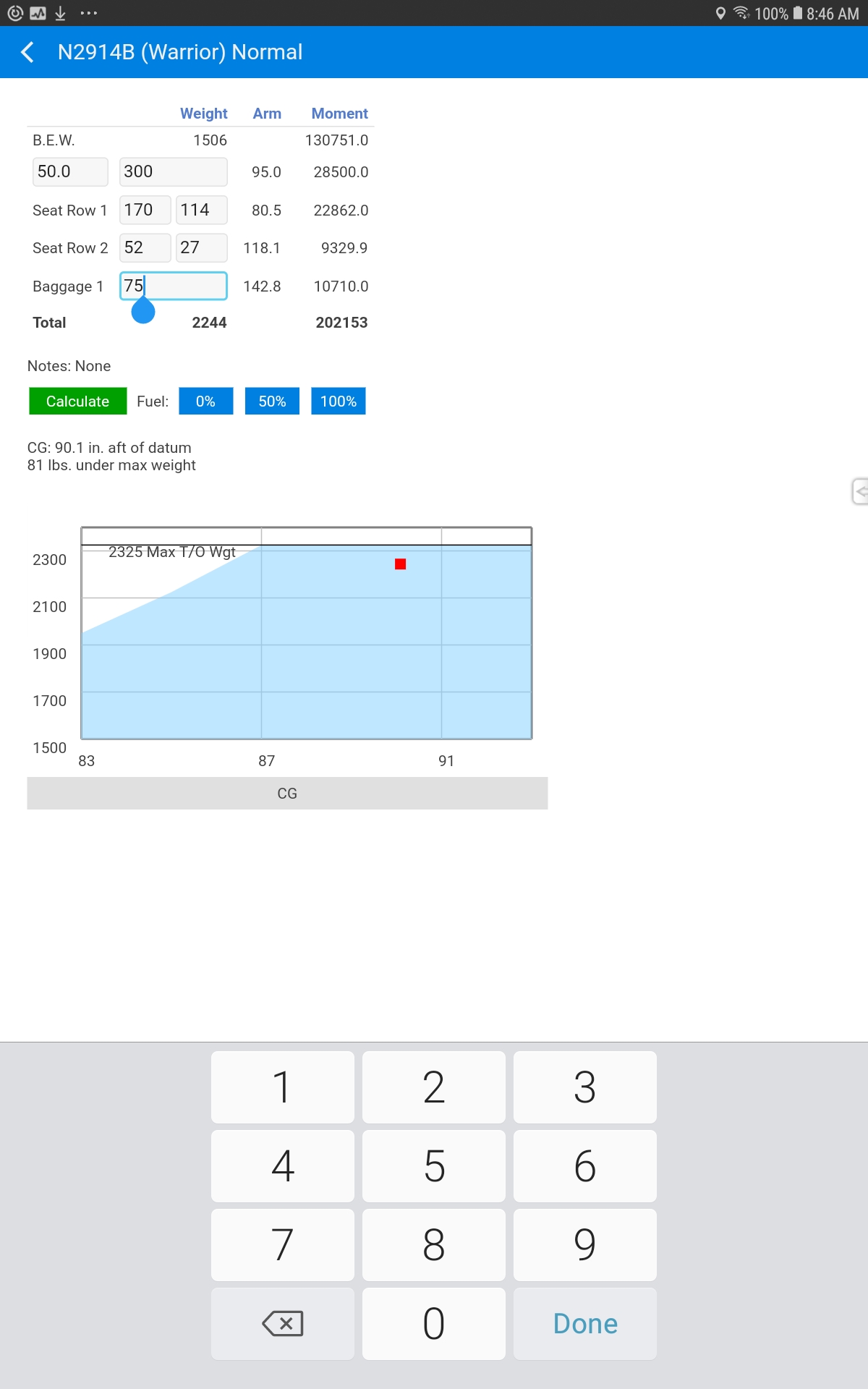Focus the Baggage 1 field showing 75
The image size is (868, 1389).
pyautogui.click(x=174, y=286)
